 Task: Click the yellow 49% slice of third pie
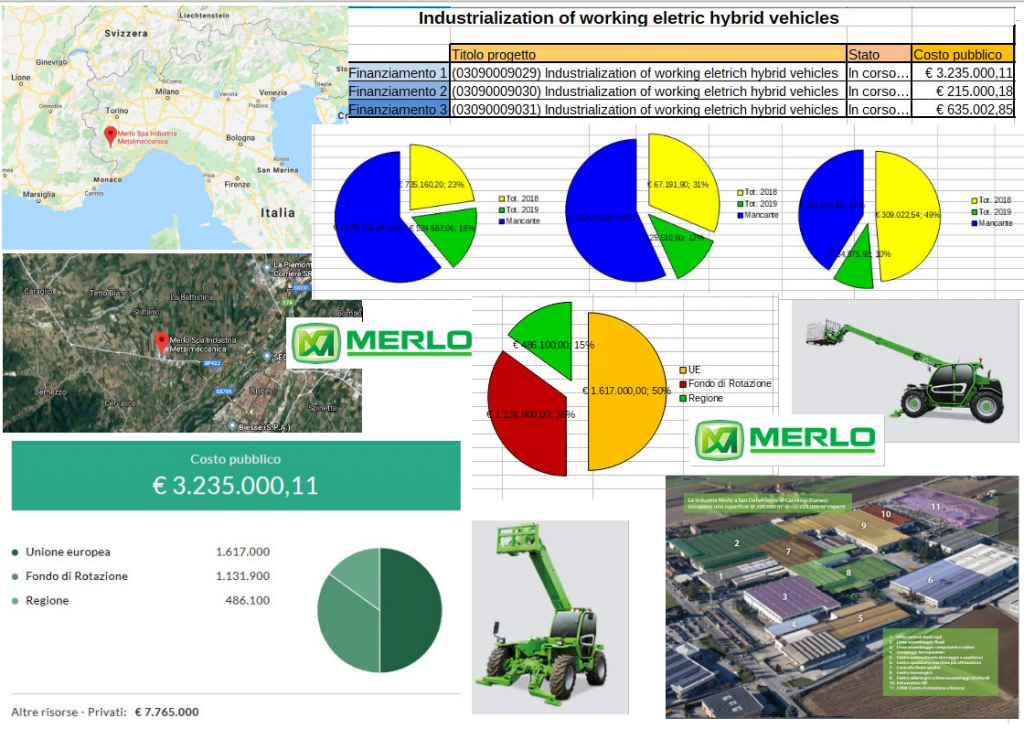click(x=908, y=216)
